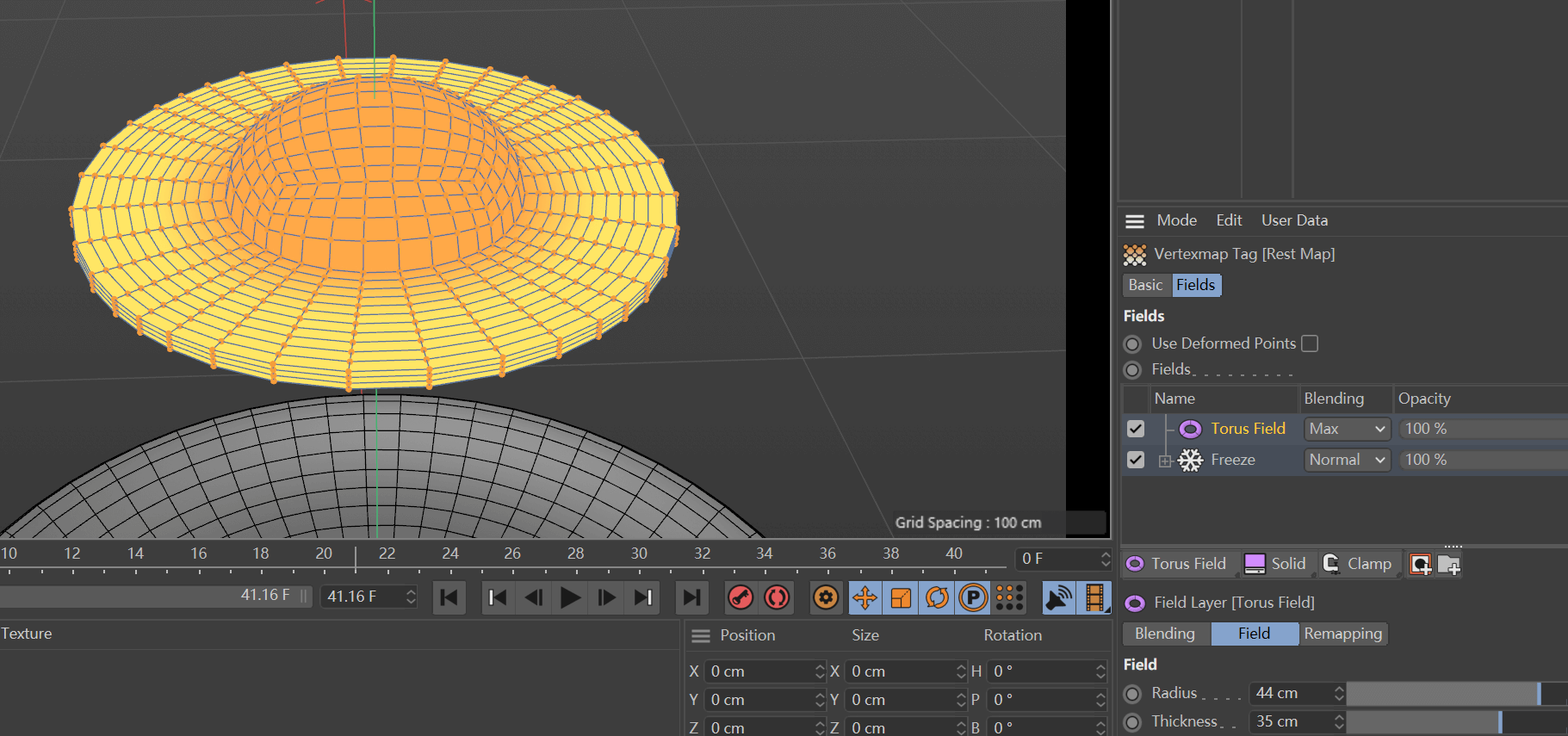Jump to the next keyframe
This screenshot has width=1568, height=736.
click(642, 597)
